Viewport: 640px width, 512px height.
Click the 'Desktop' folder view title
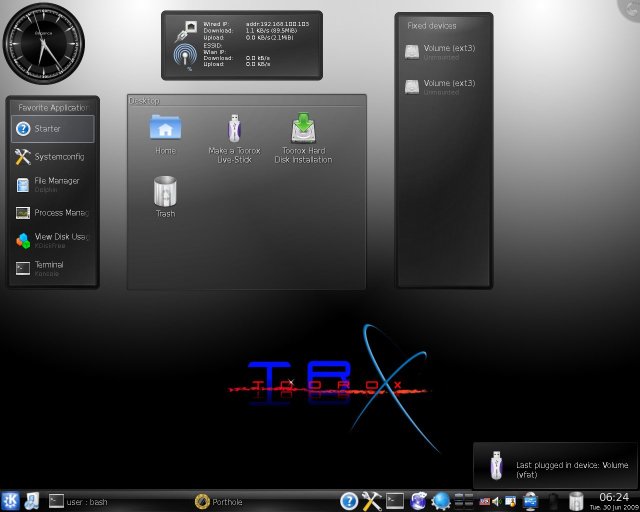point(144,100)
